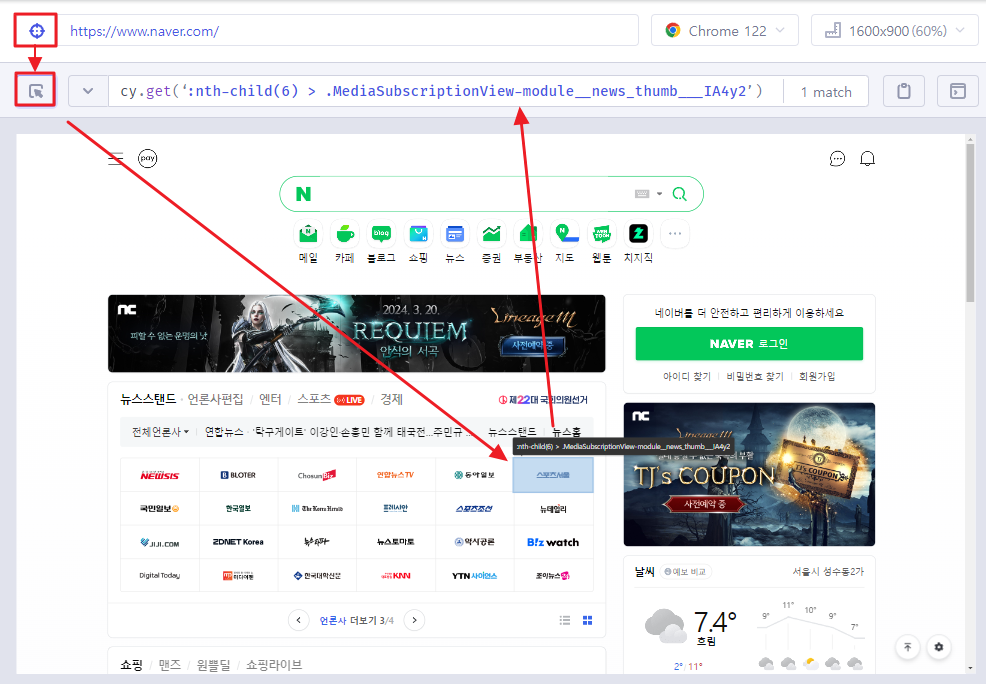Click the selector playground input
Viewport: 986px width, 684px height.
click(445, 91)
